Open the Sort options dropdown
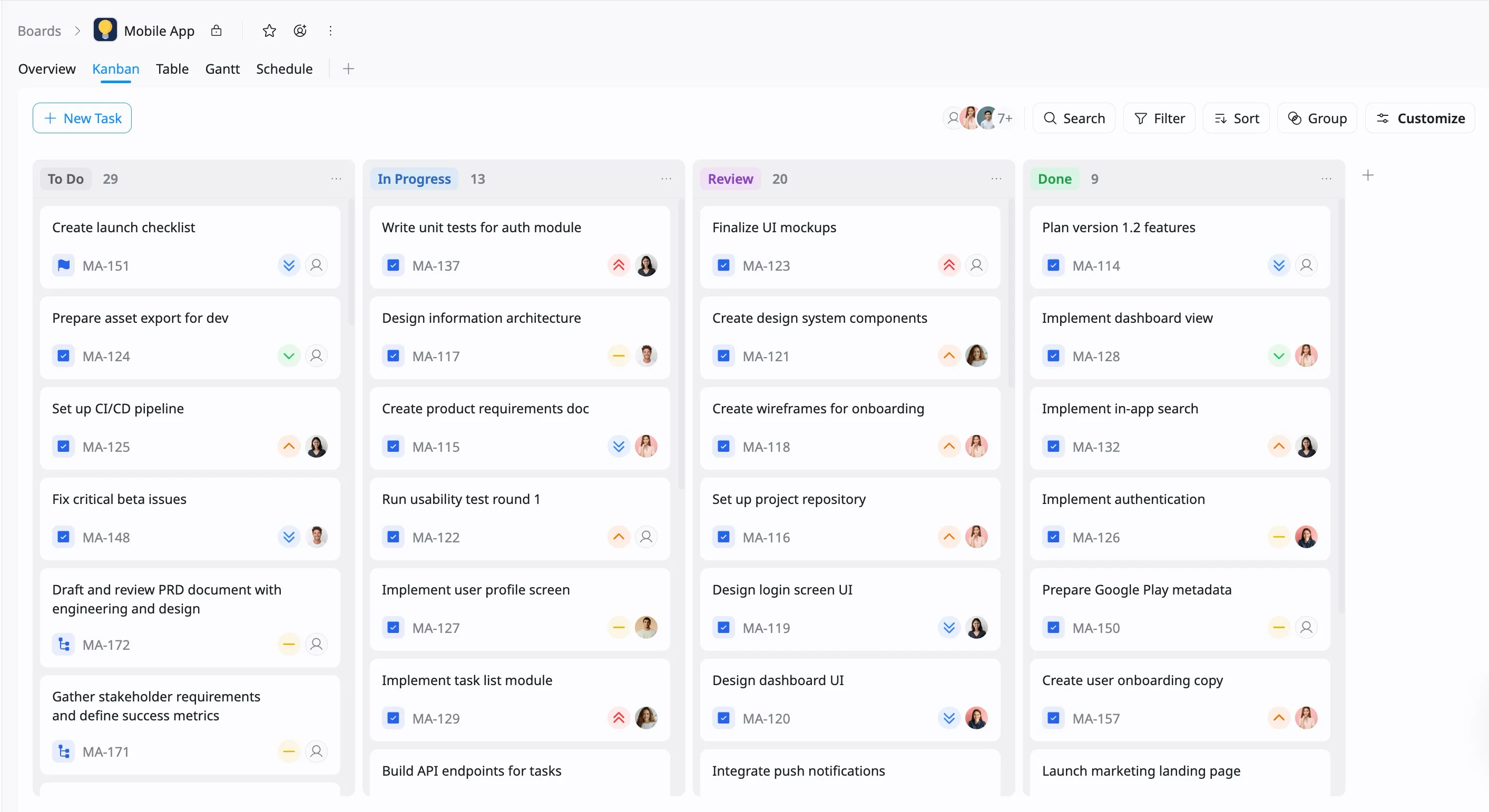Image resolution: width=1489 pixels, height=812 pixels. (x=1237, y=118)
